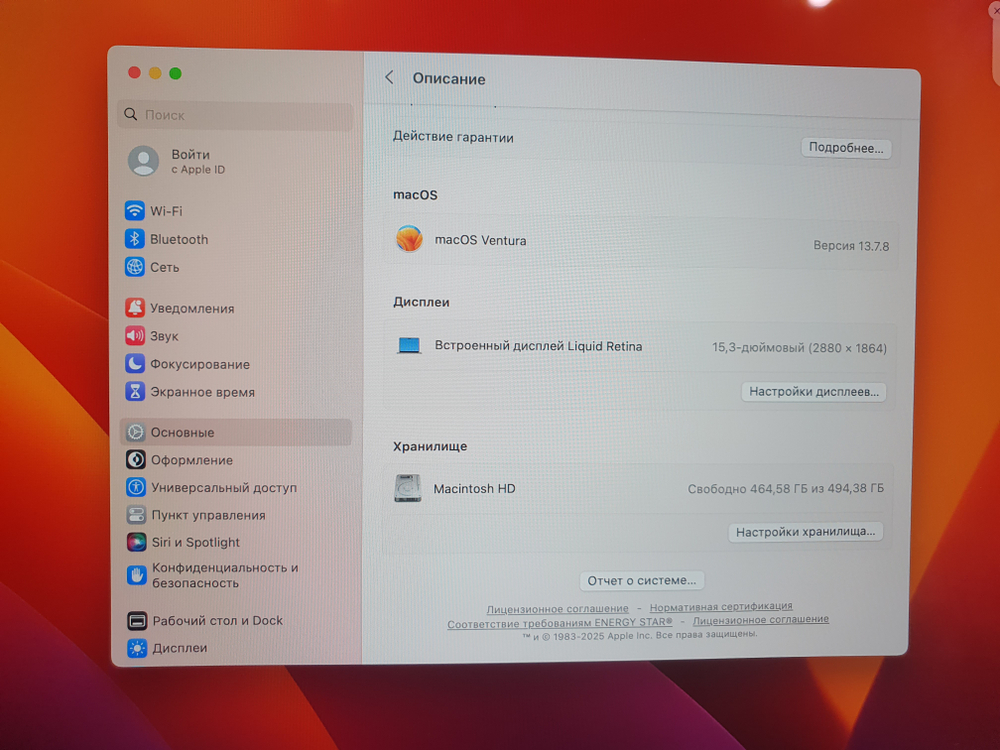Open Экранное время hourglass icon

coord(135,392)
